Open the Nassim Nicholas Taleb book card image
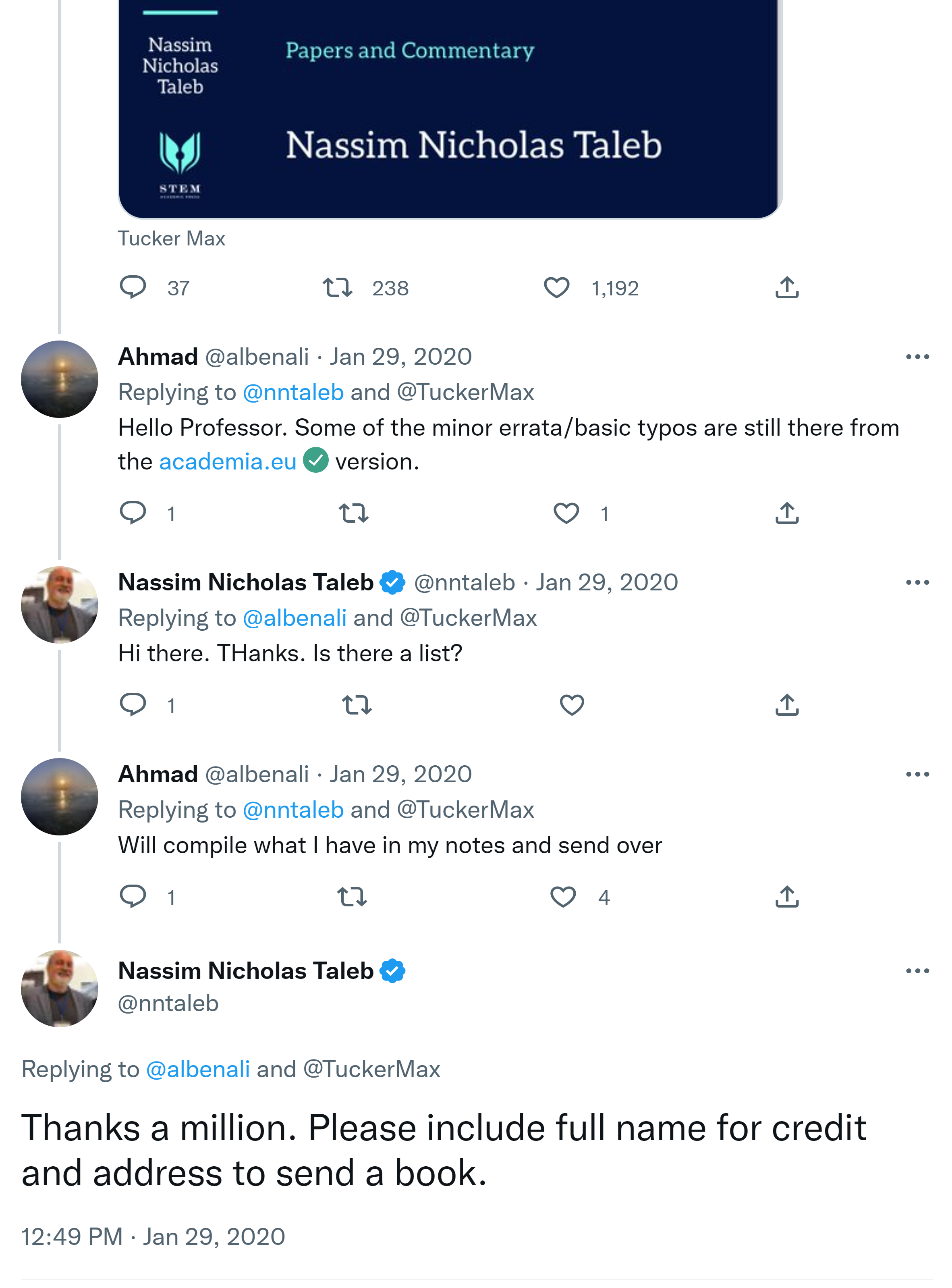Viewport: 952px width, 1288px height. (450, 110)
